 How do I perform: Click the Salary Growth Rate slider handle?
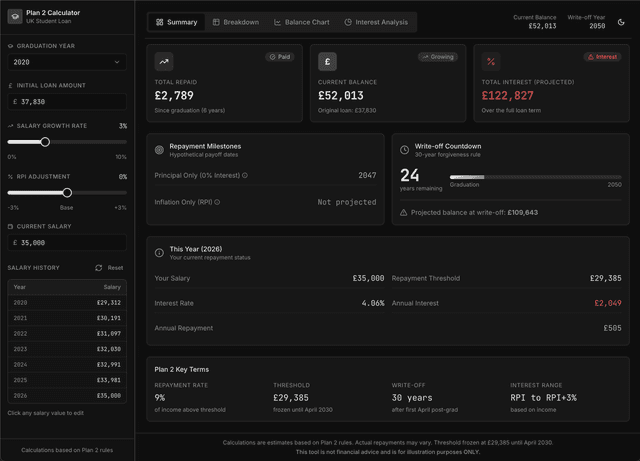tap(45, 142)
